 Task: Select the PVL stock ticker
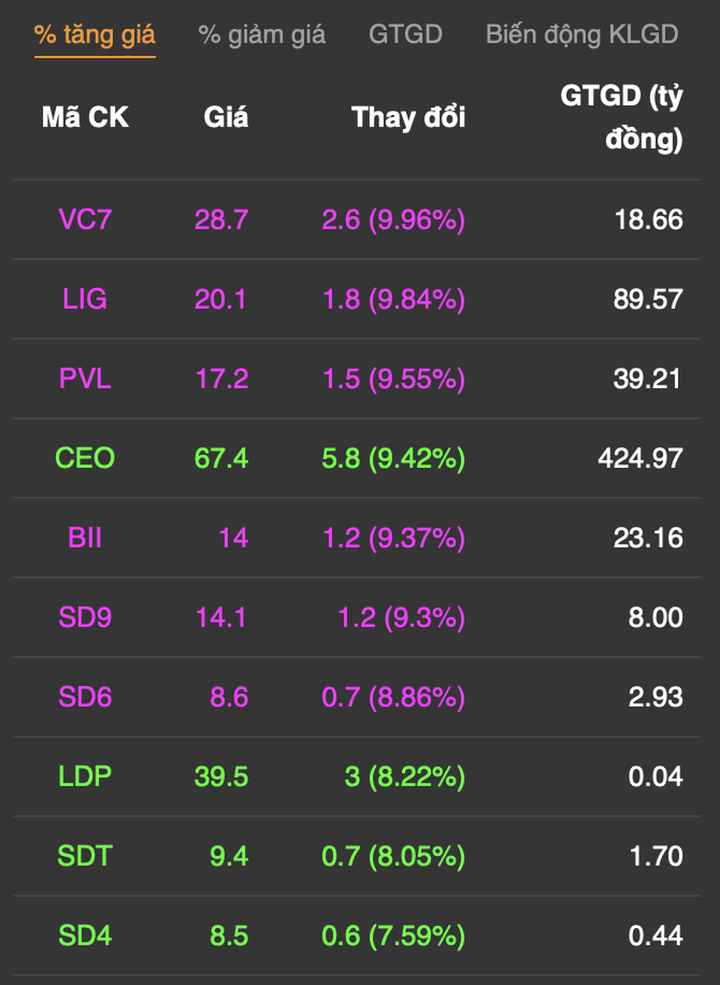tap(85, 379)
